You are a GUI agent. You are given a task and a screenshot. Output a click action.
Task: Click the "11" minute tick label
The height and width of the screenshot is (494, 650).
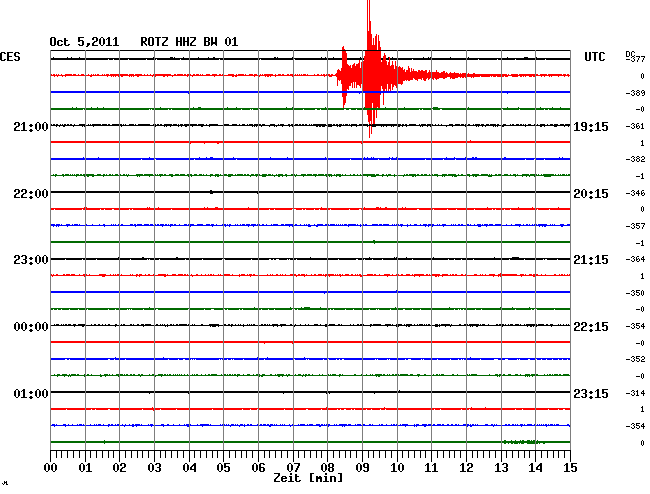point(432,468)
